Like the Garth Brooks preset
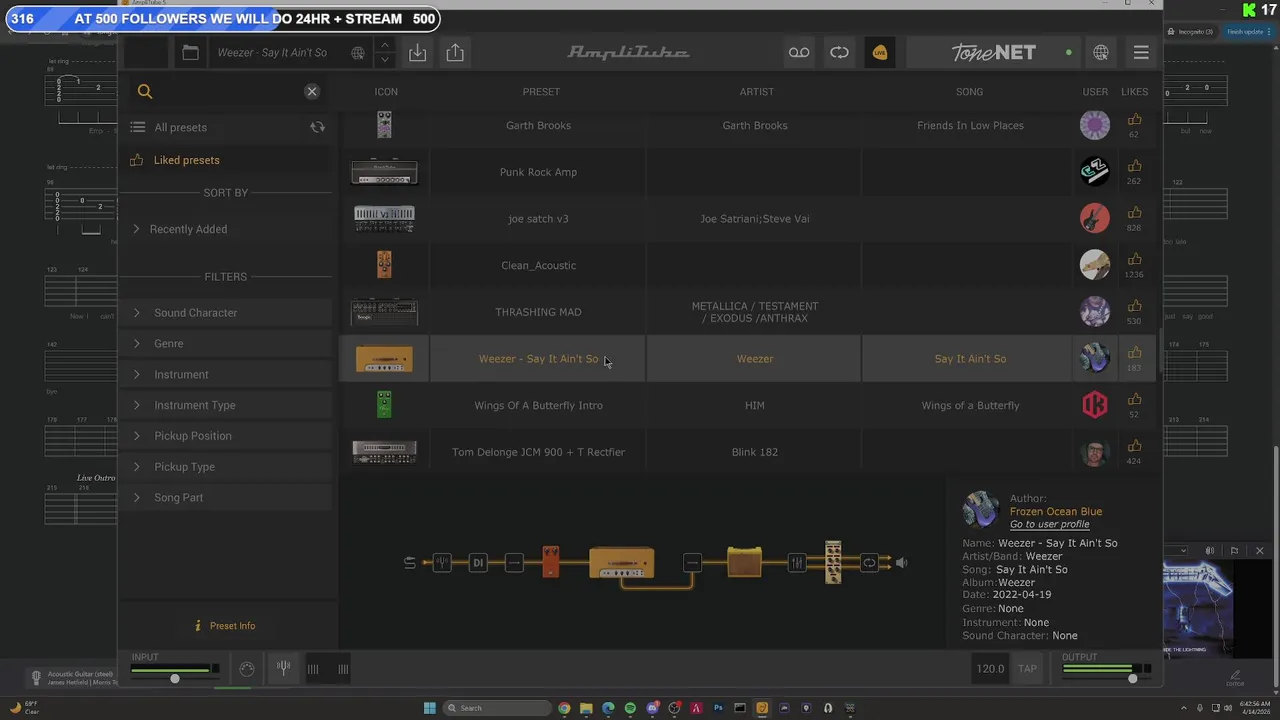Image resolution: width=1280 pixels, height=720 pixels. coord(1134,120)
